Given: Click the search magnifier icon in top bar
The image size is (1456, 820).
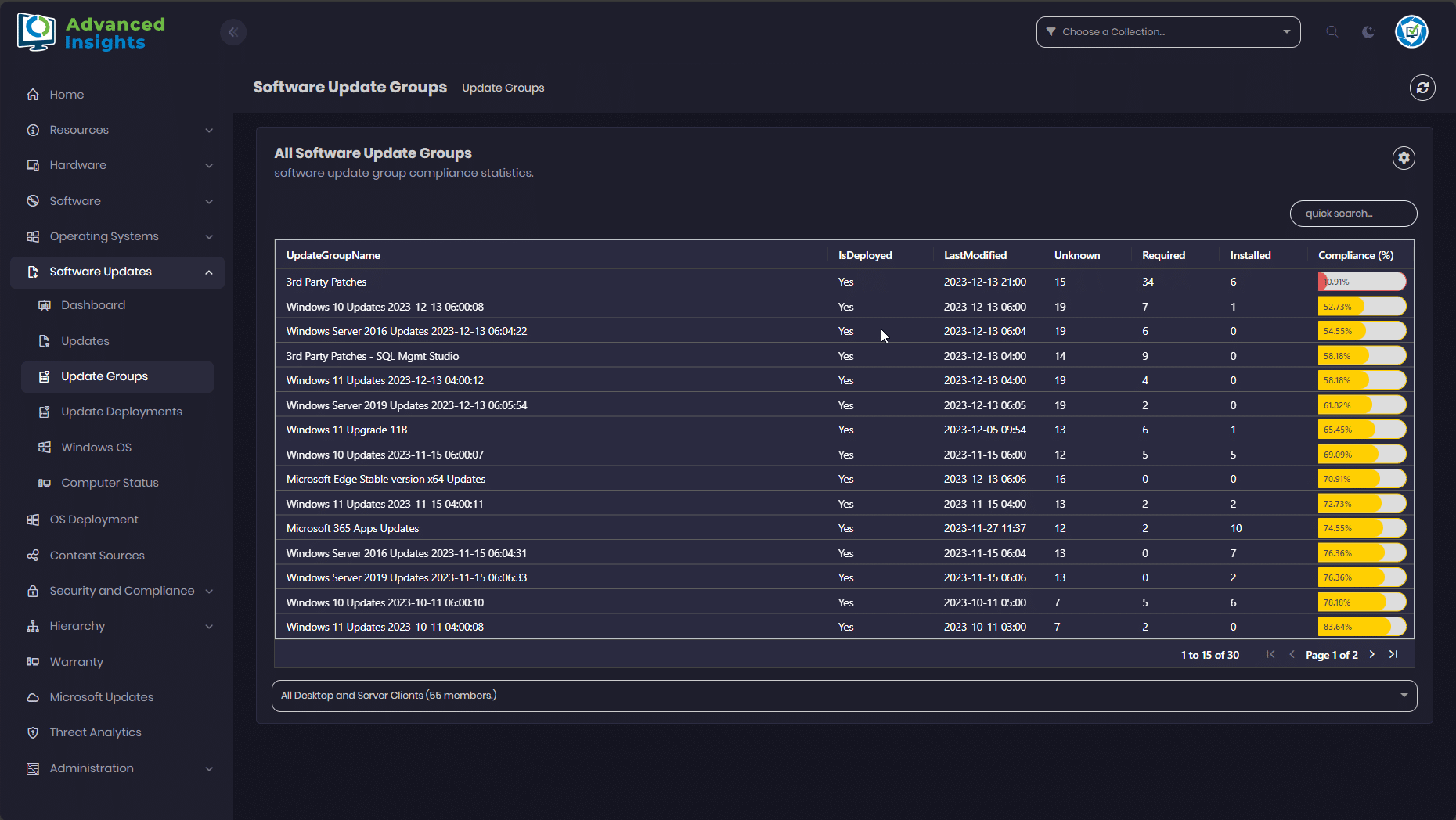Looking at the screenshot, I should tap(1332, 32).
